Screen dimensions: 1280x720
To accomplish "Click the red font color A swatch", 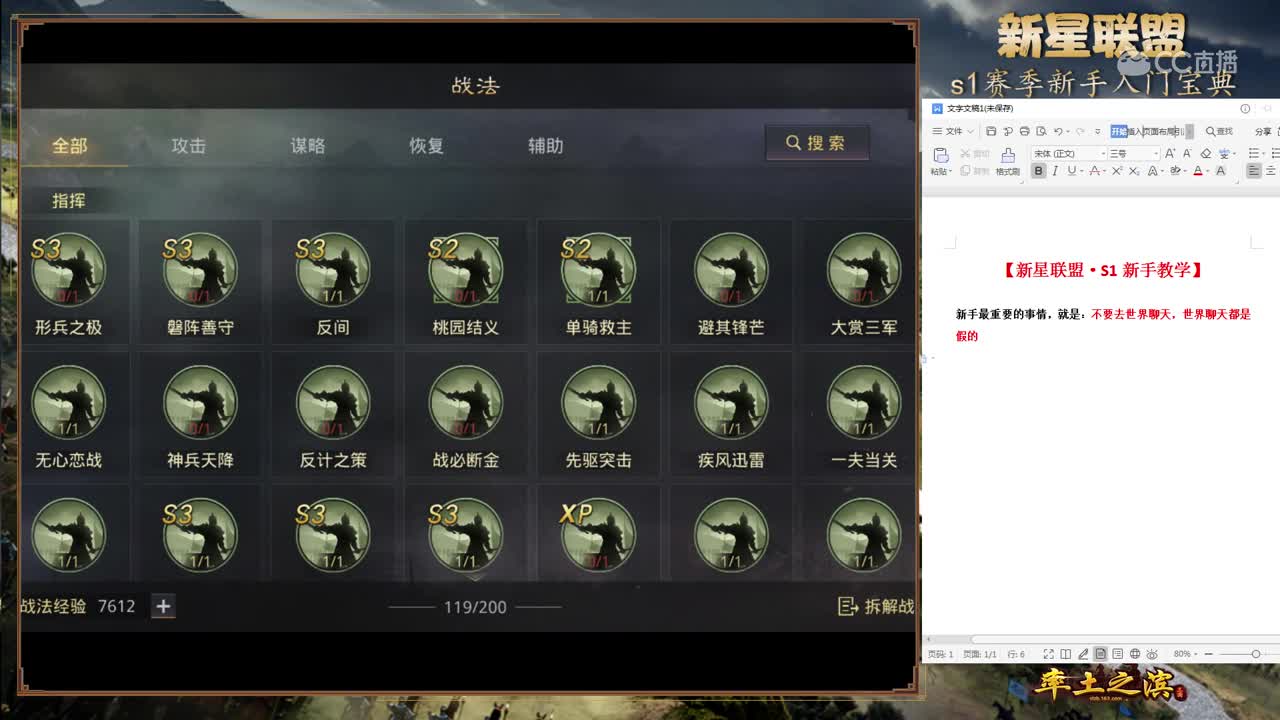I will (x=1198, y=171).
